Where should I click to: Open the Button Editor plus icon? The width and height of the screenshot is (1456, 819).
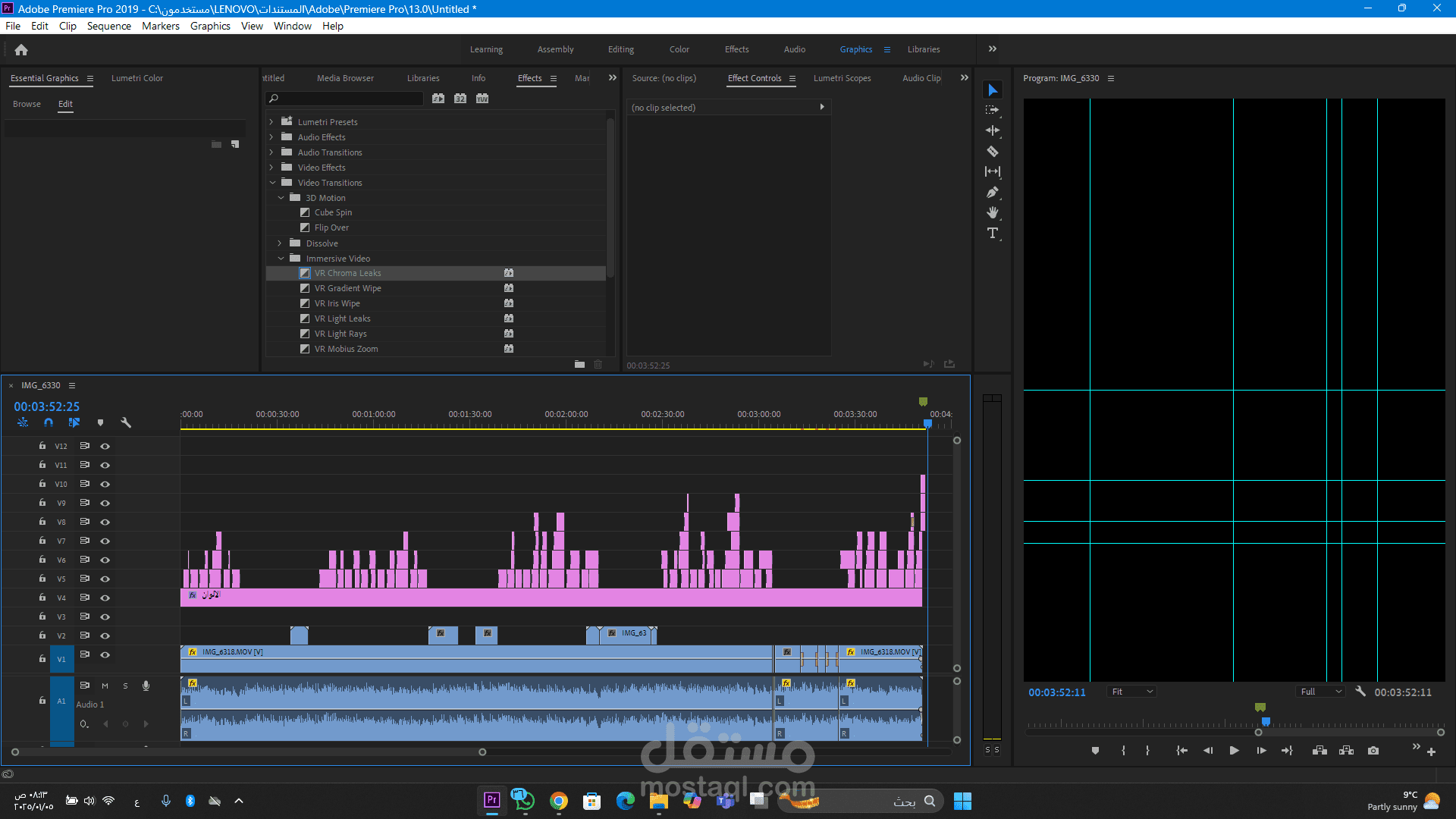pyautogui.click(x=1431, y=752)
